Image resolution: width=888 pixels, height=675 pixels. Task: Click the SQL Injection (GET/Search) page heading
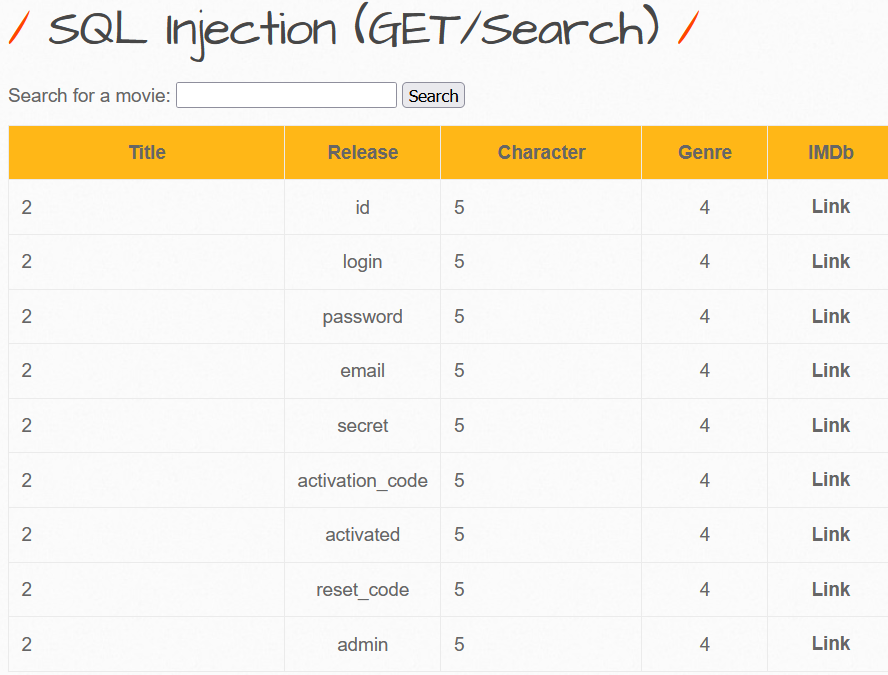point(354,30)
